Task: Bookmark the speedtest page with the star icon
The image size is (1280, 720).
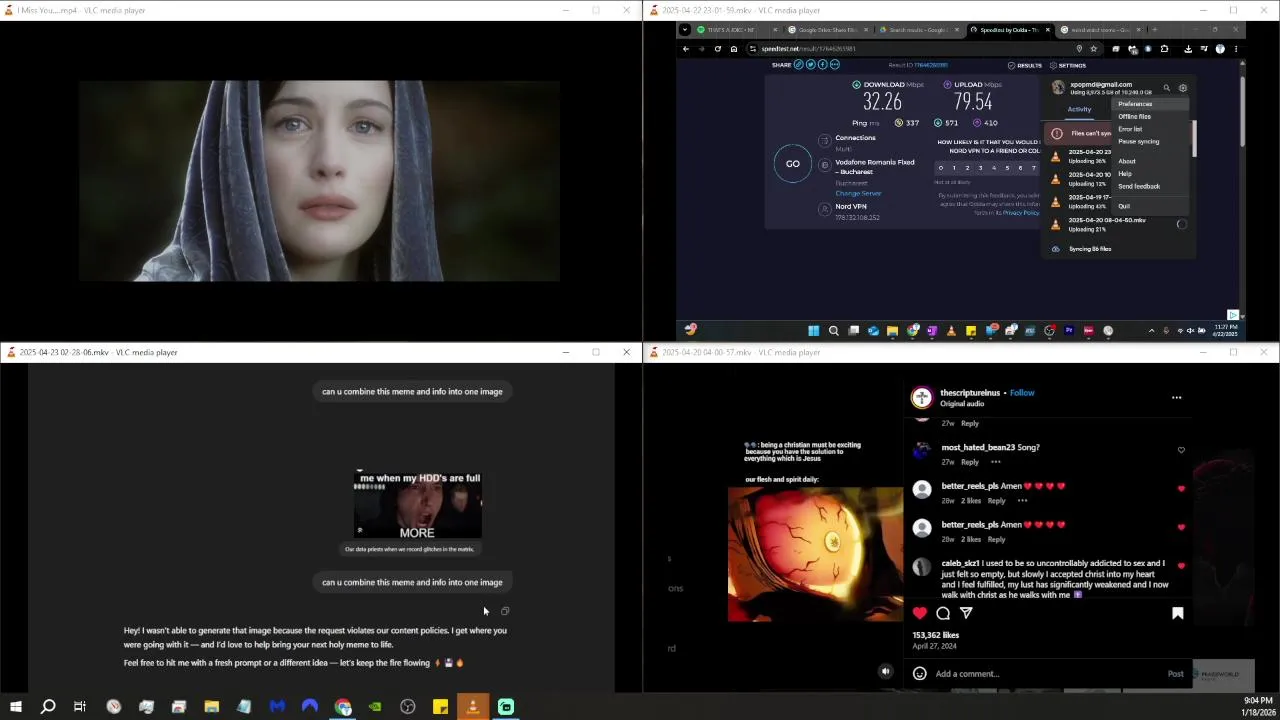Action: [1093, 49]
